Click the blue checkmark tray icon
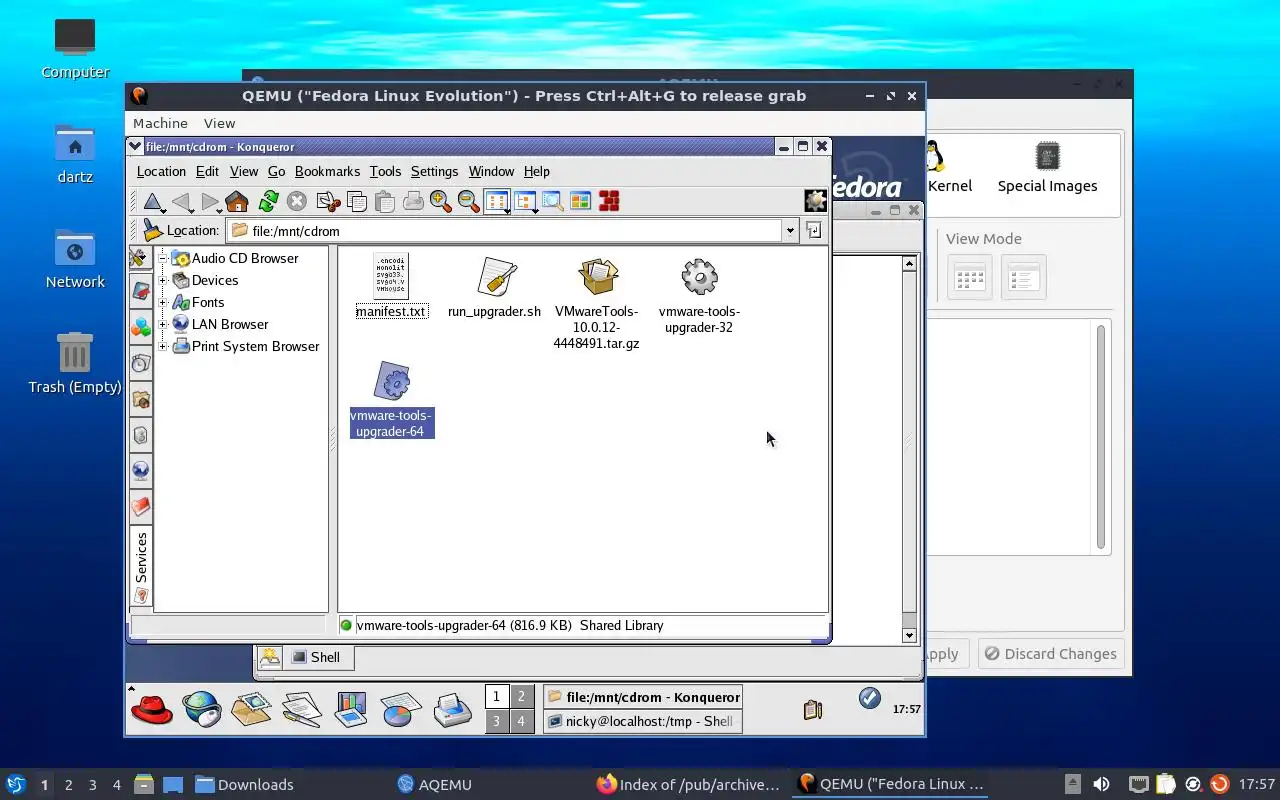The width and height of the screenshot is (1280, 800). point(870,698)
